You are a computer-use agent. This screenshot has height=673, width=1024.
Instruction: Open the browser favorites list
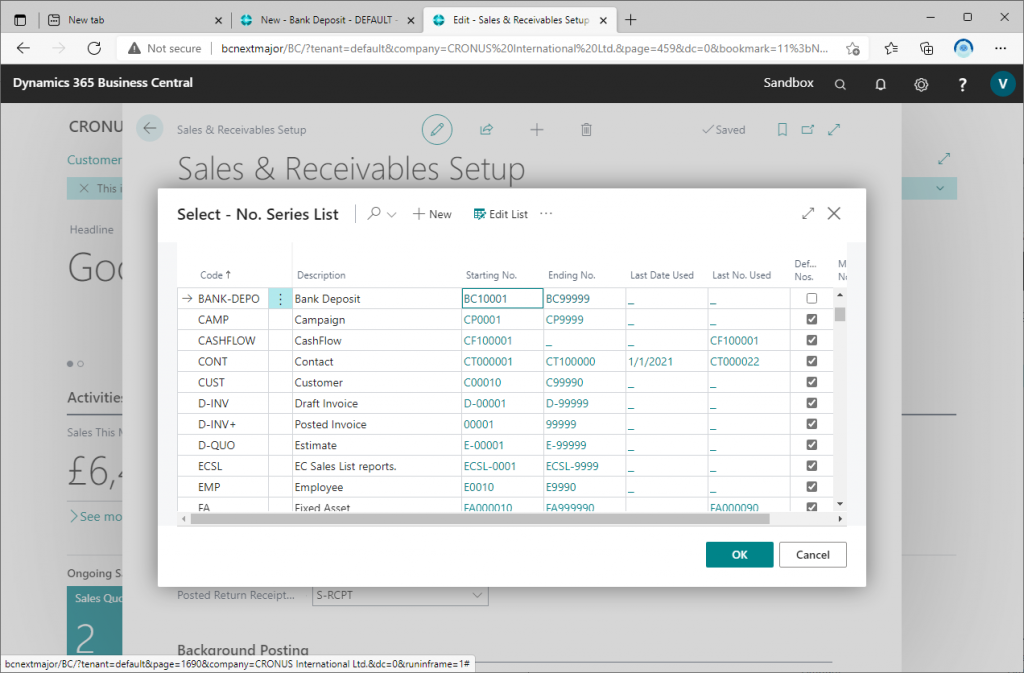tap(891, 48)
